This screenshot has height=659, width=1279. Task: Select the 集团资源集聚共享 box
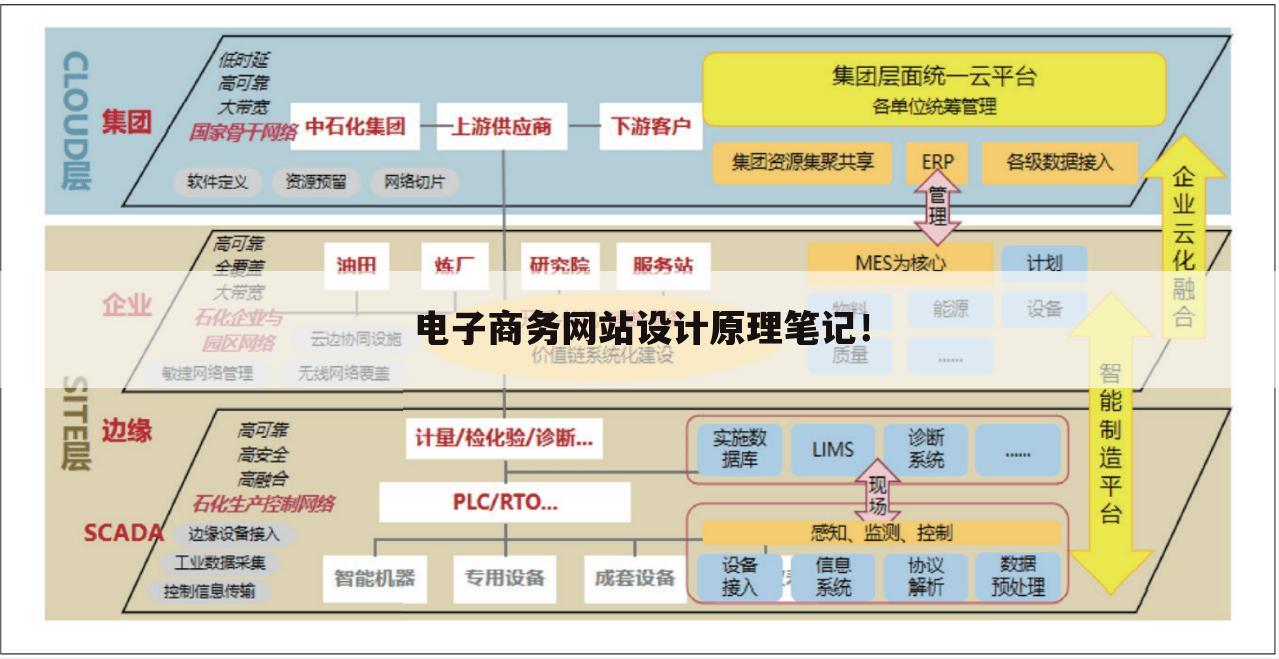(804, 162)
